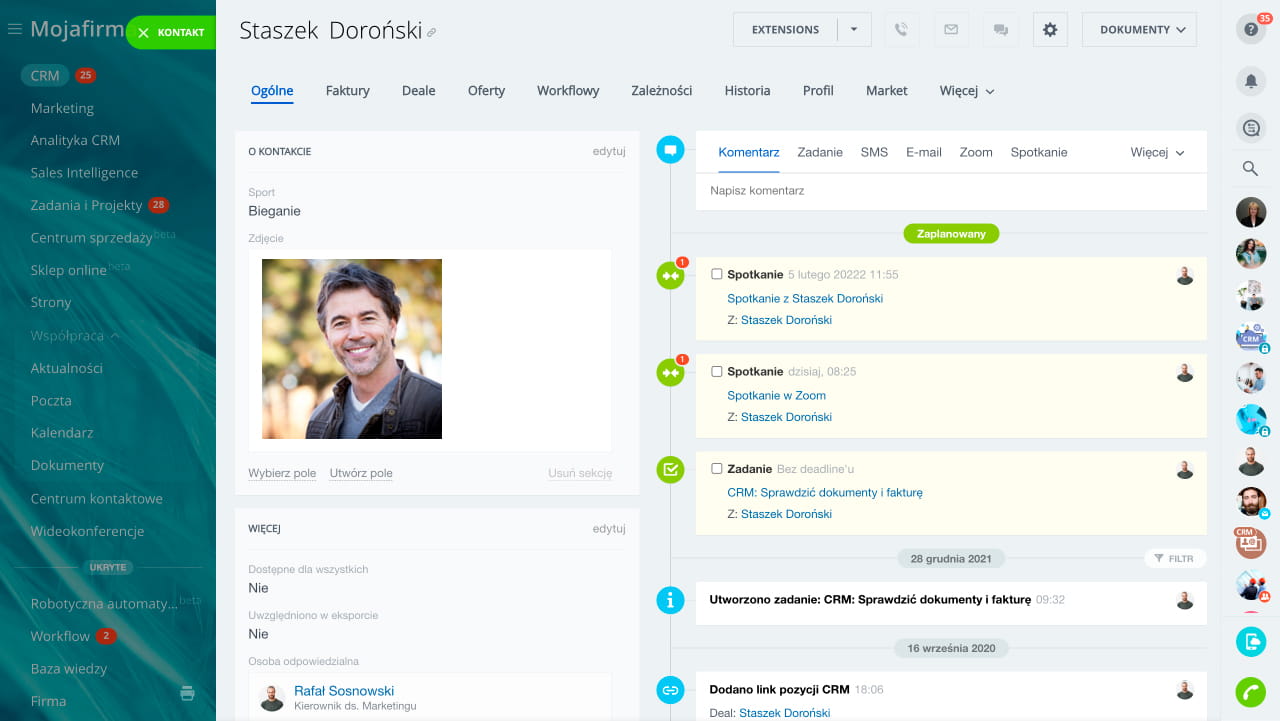Click the green phone dialer button

point(1250,692)
